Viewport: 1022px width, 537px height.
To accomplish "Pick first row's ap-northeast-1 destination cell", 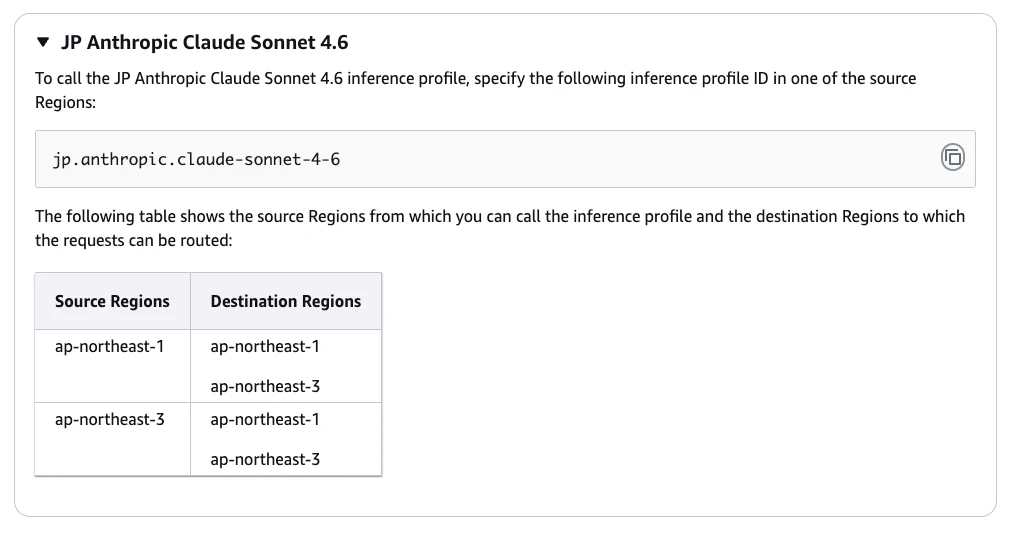I will [x=265, y=347].
